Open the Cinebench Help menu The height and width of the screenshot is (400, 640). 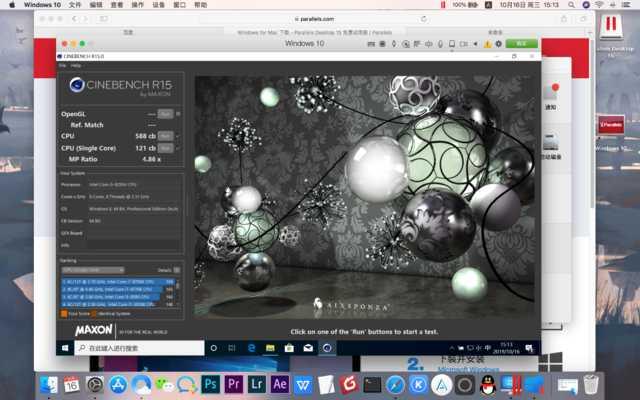[x=76, y=65]
